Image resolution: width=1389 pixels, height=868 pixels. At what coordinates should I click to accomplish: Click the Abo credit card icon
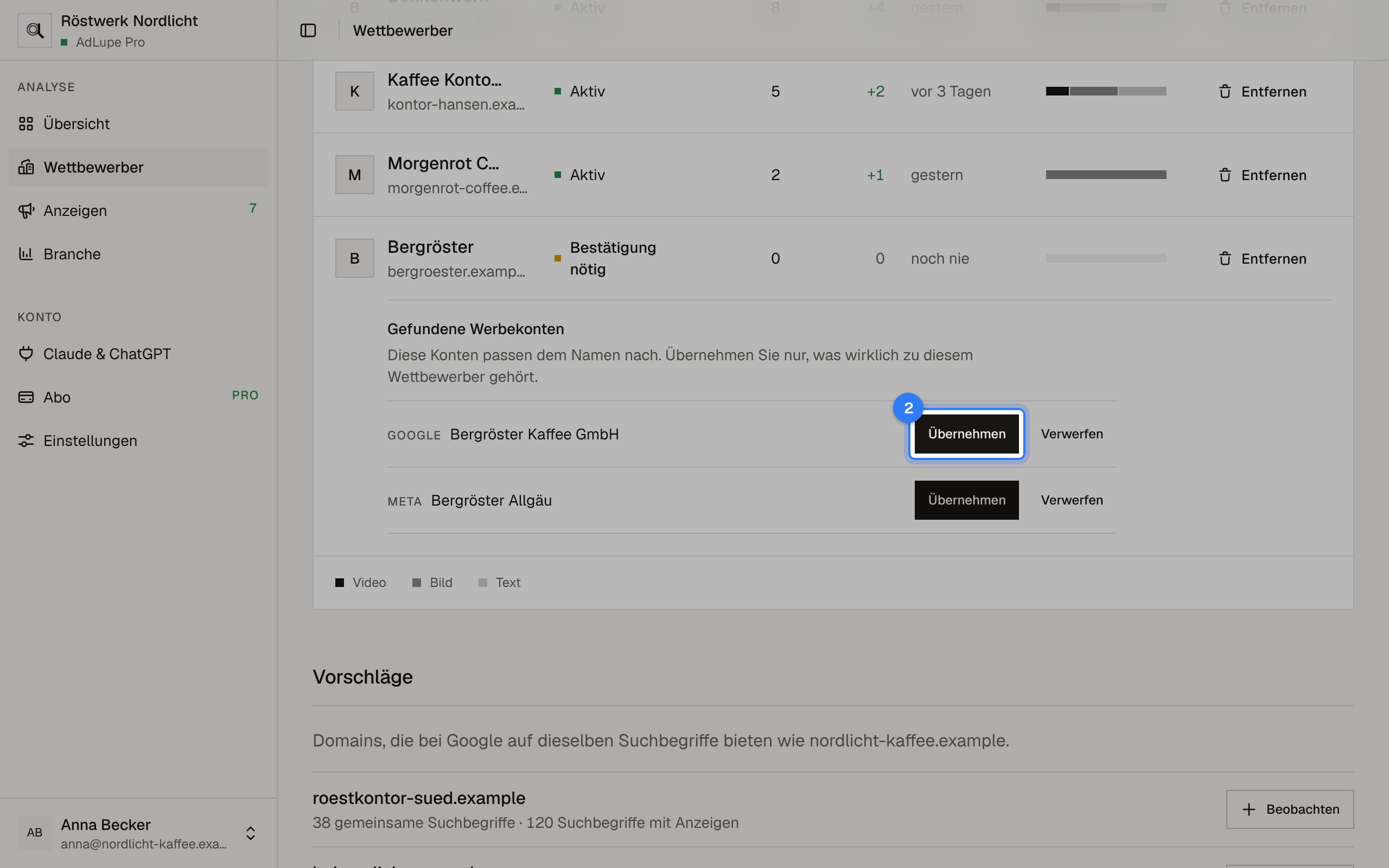pyautogui.click(x=26, y=397)
